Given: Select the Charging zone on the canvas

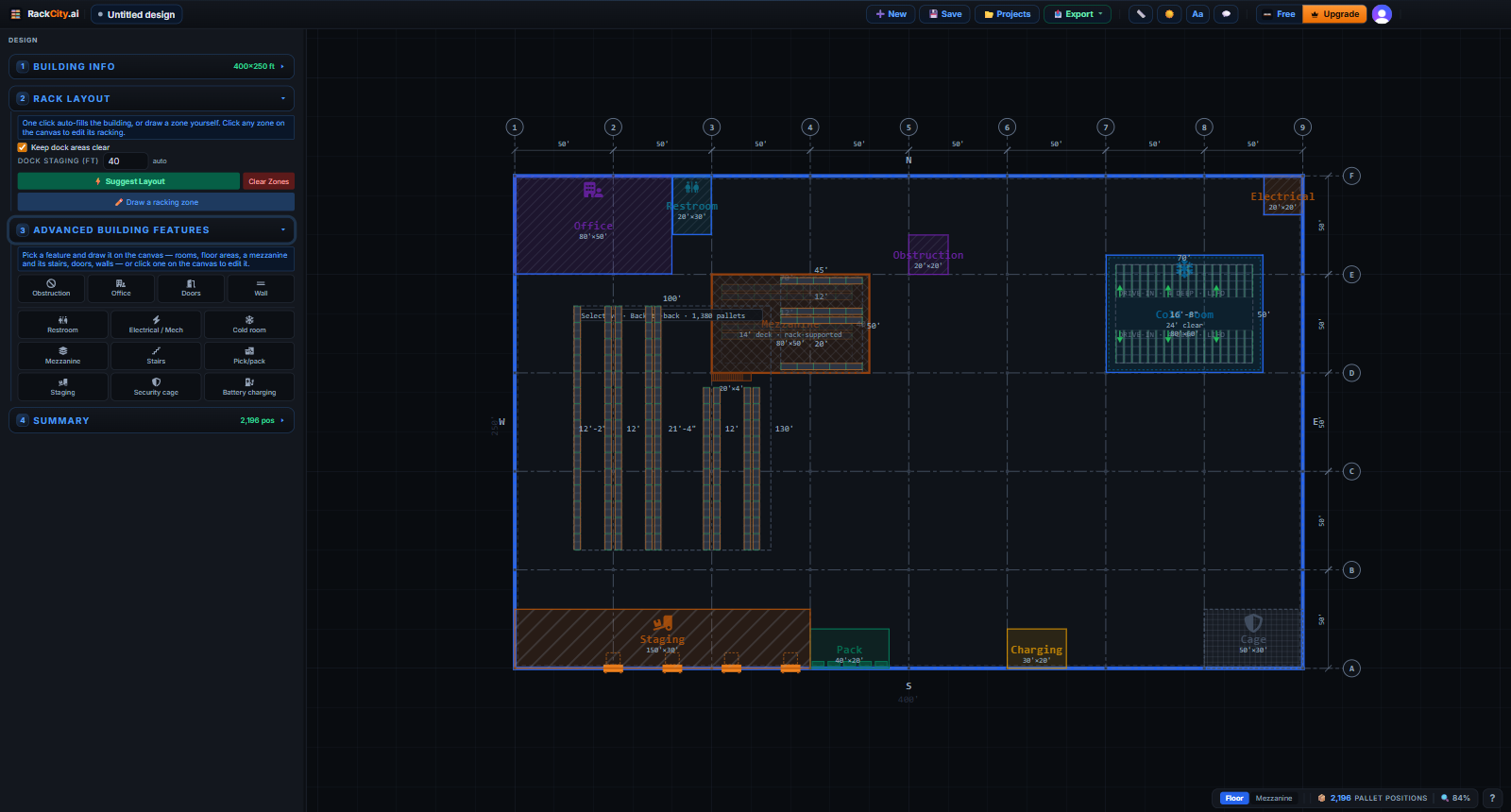Looking at the screenshot, I should click(1036, 649).
